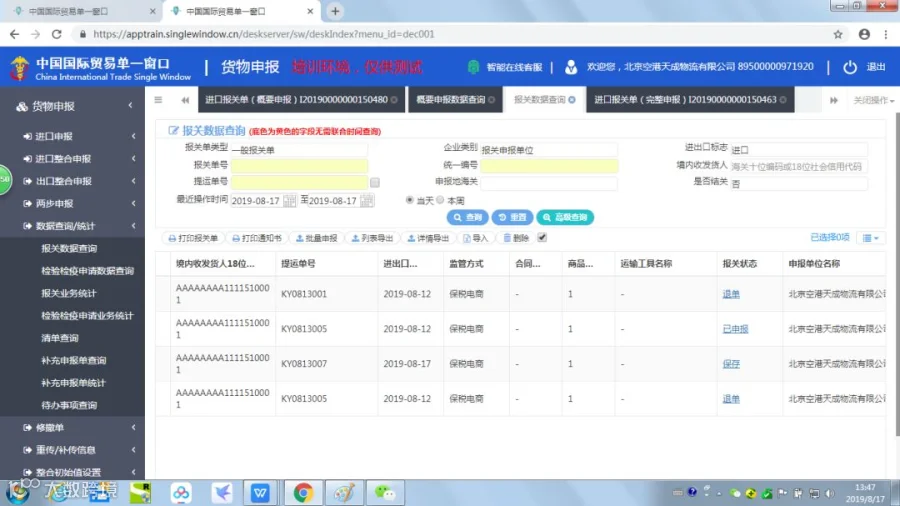Open 清单查询 in the sidebar
The image size is (900, 506).
coord(60,338)
